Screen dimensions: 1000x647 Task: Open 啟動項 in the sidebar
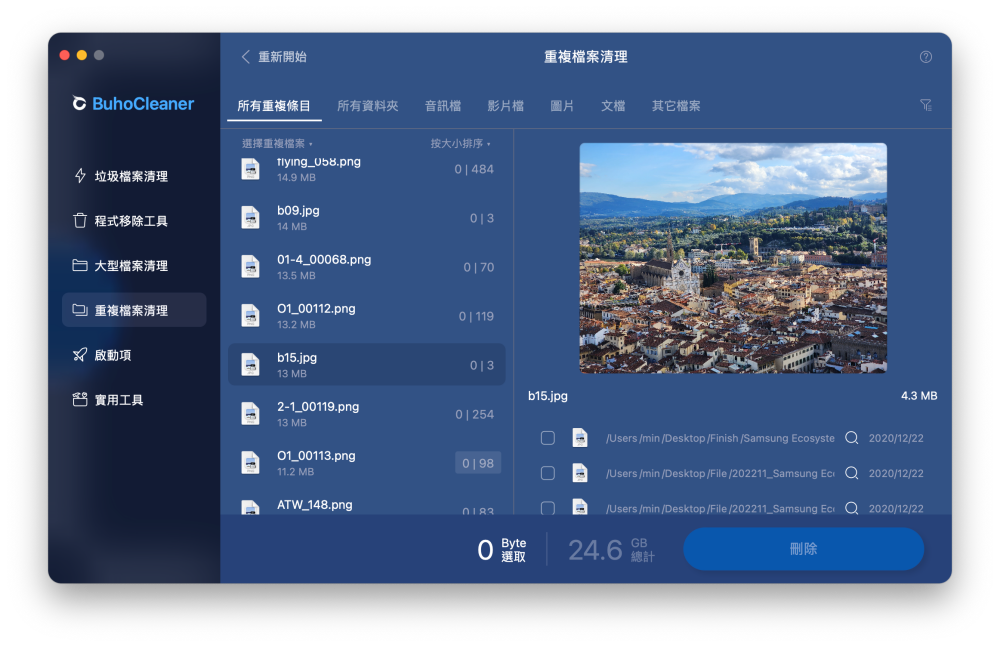[134, 355]
